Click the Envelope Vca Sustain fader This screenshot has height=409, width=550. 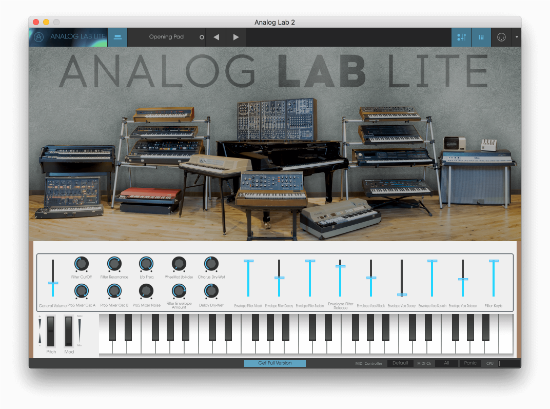(x=432, y=278)
